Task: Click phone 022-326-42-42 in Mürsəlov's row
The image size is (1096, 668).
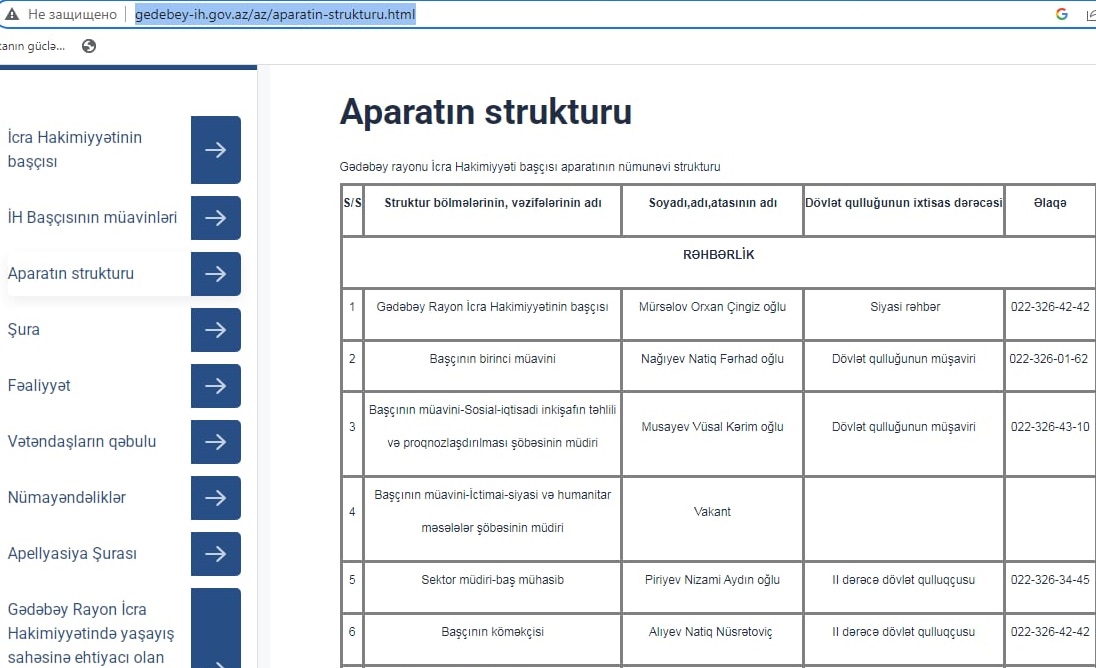Action: click(1050, 307)
